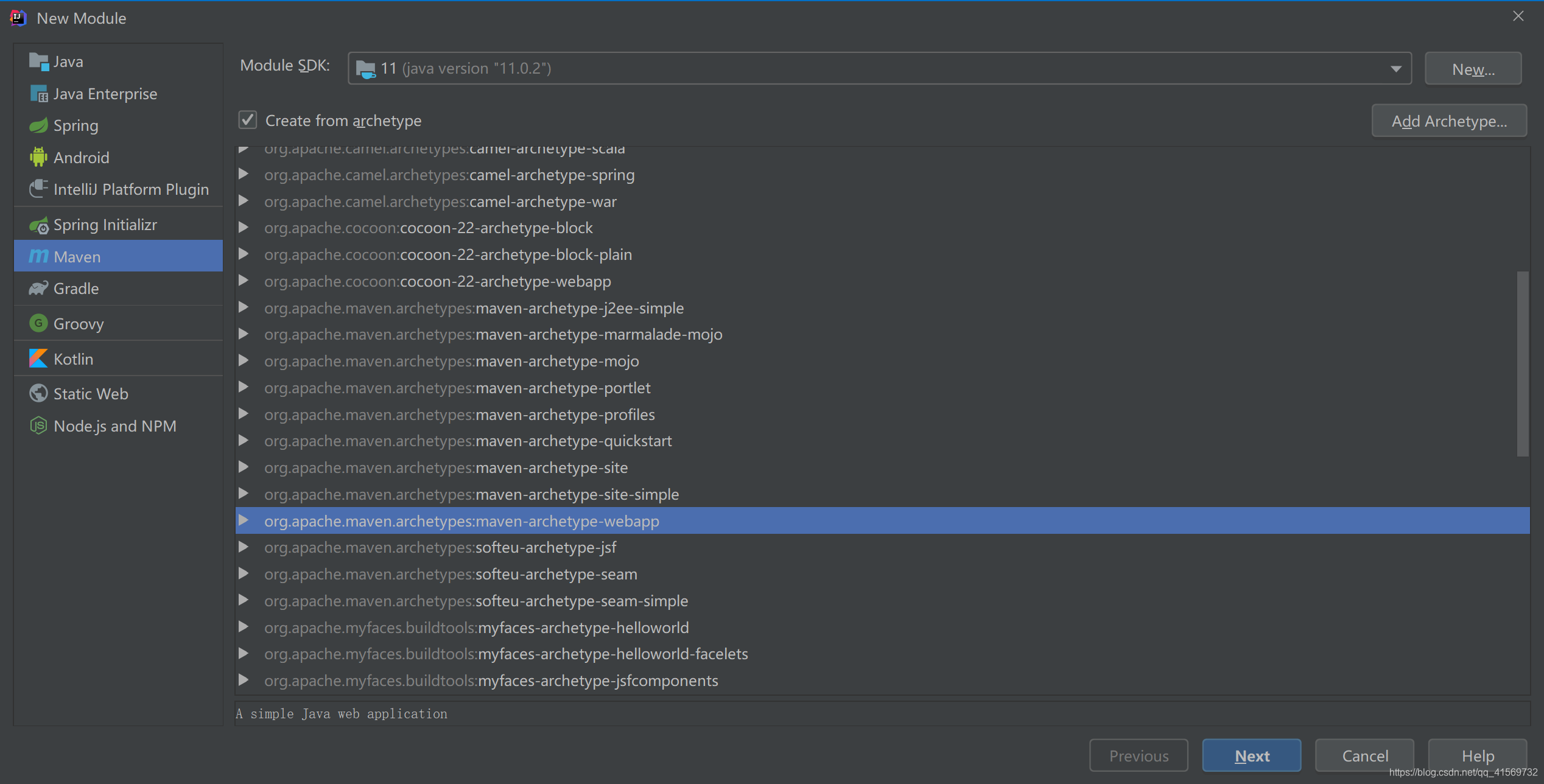Select softeu-archetype-seam-simple row
Screen dimensions: 1544x784
click(x=882, y=601)
